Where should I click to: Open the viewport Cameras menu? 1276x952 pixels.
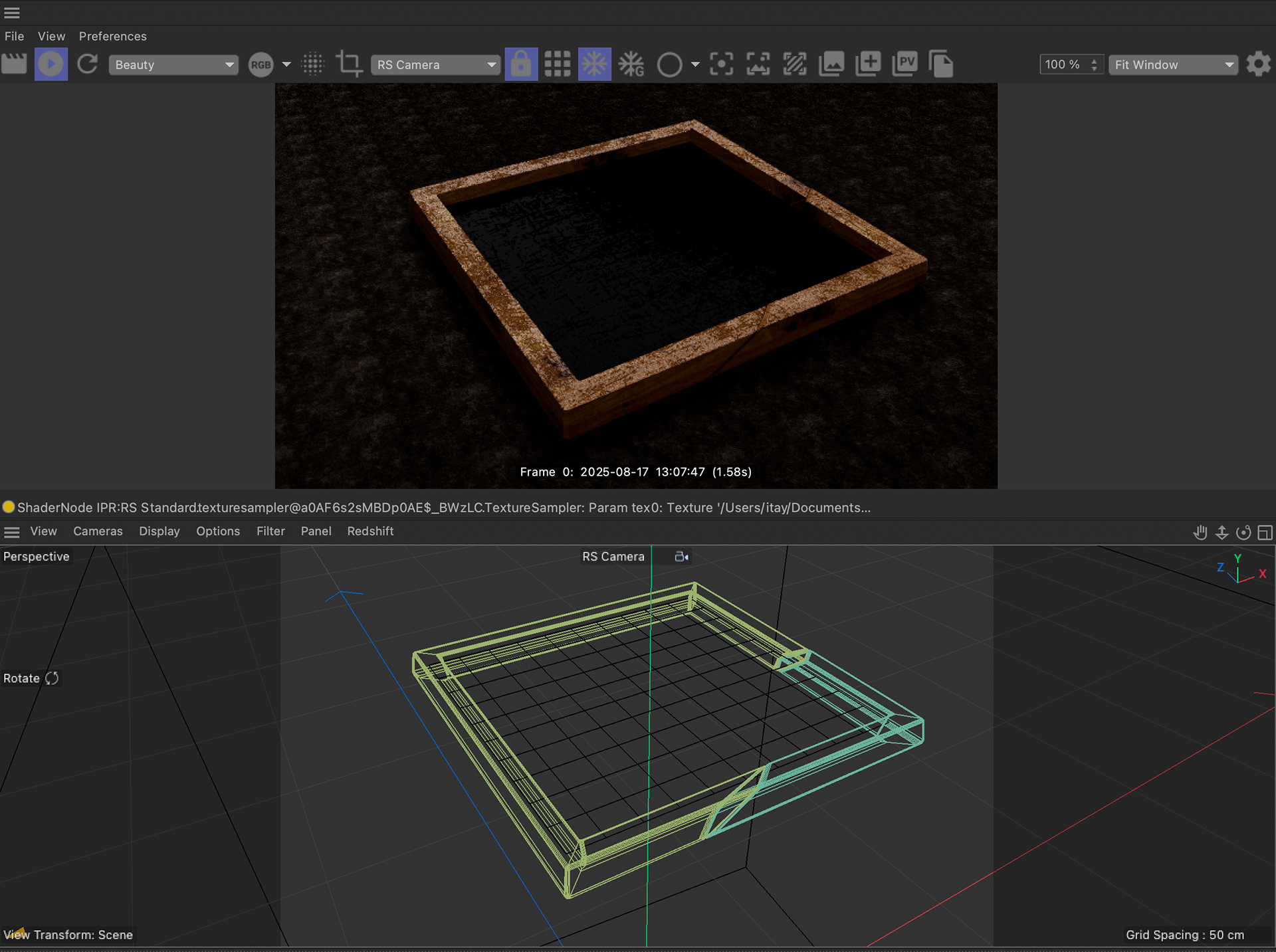click(98, 531)
